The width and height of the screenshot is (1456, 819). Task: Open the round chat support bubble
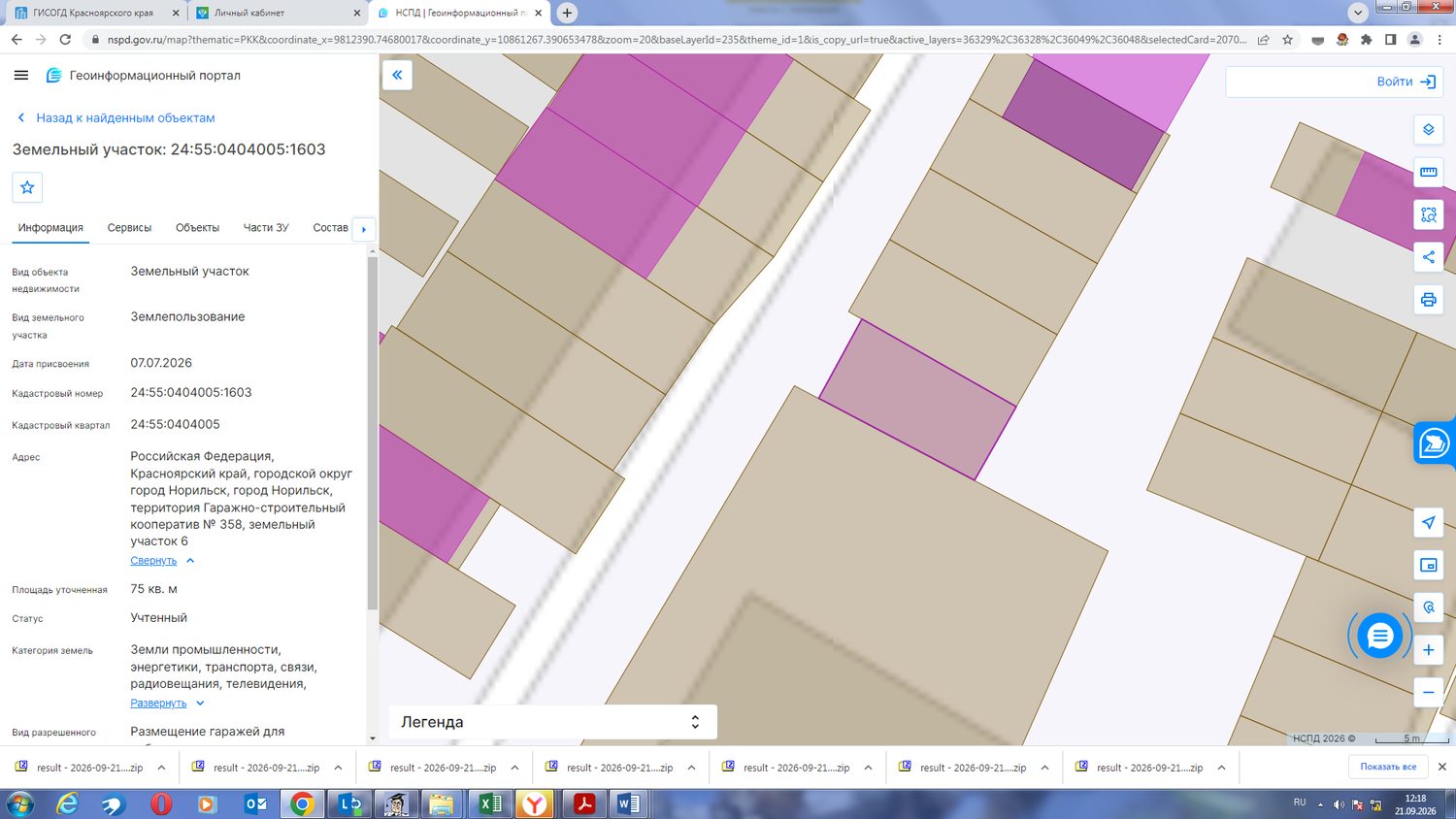1379,636
